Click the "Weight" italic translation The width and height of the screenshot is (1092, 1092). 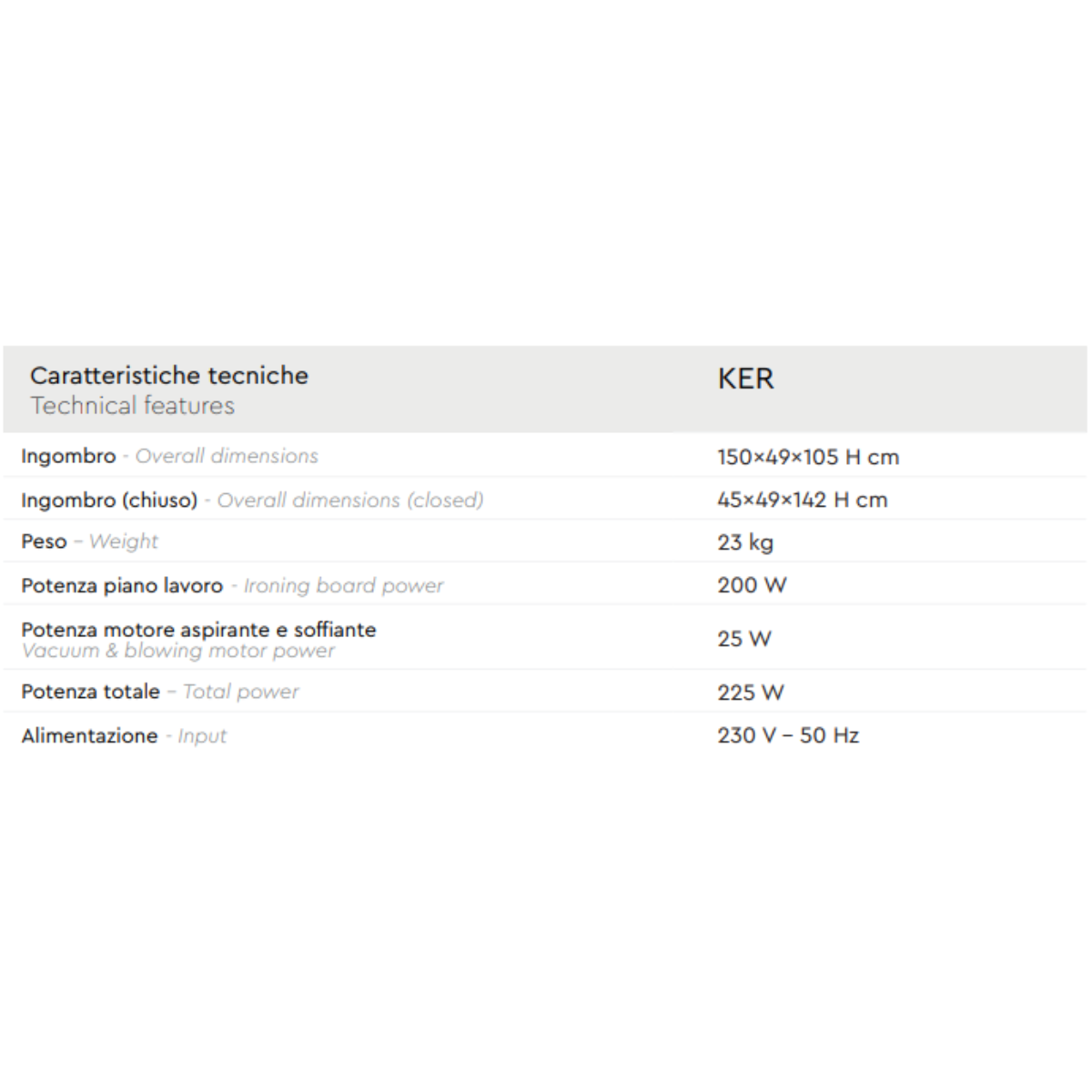124,541
